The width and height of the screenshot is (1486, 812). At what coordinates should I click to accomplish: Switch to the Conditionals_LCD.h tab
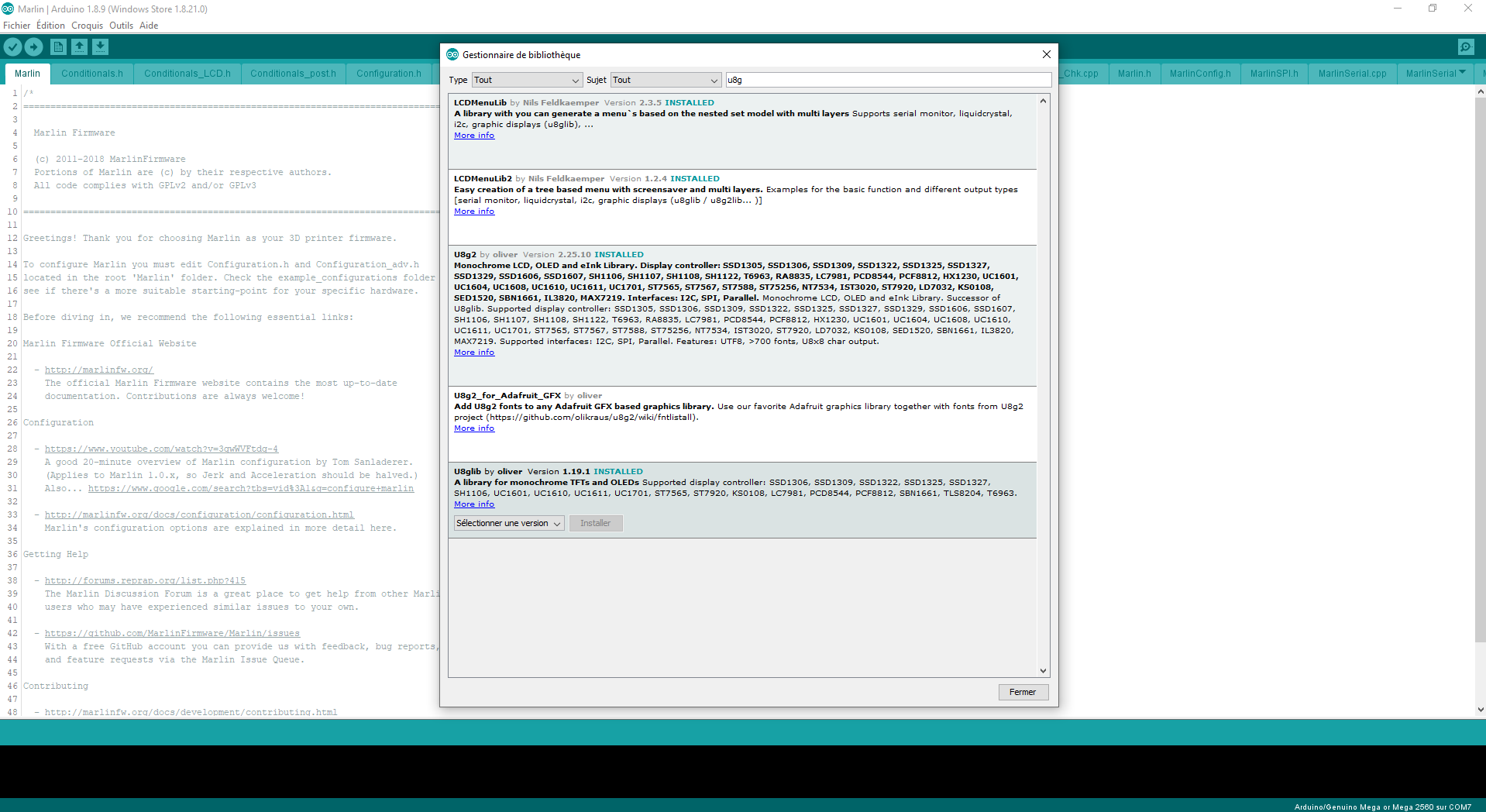pos(187,74)
